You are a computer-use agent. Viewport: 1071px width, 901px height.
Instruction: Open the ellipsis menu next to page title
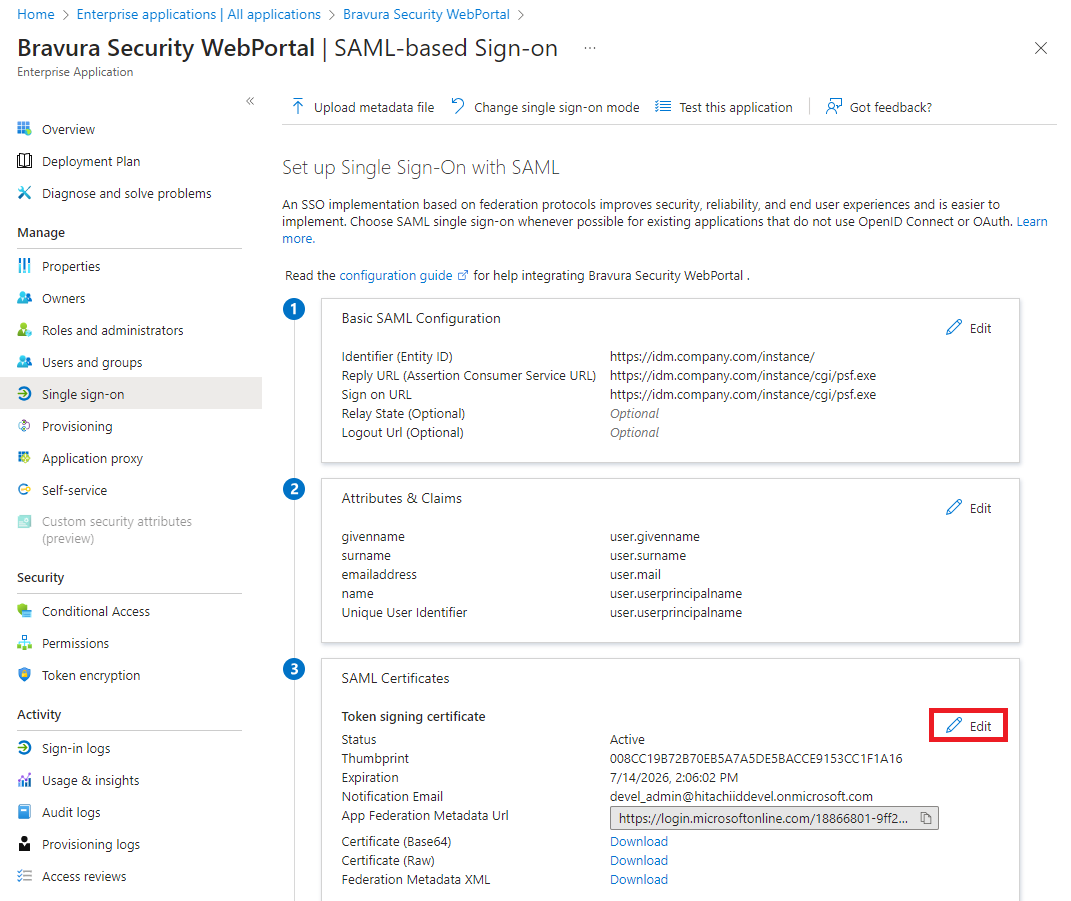(x=589, y=48)
